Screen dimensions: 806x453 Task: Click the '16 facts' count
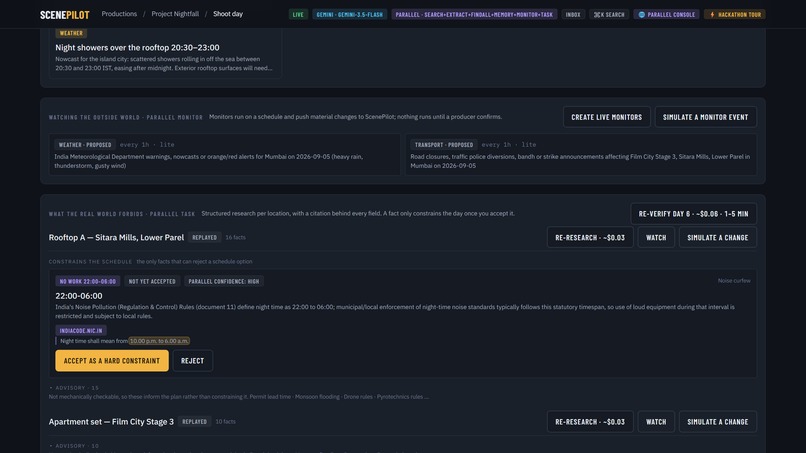[x=235, y=238]
